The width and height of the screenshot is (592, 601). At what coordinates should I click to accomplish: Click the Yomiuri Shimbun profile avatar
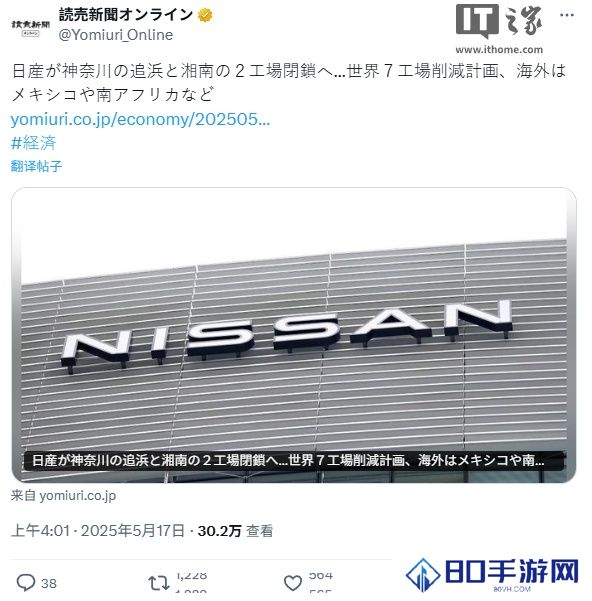click(31, 26)
